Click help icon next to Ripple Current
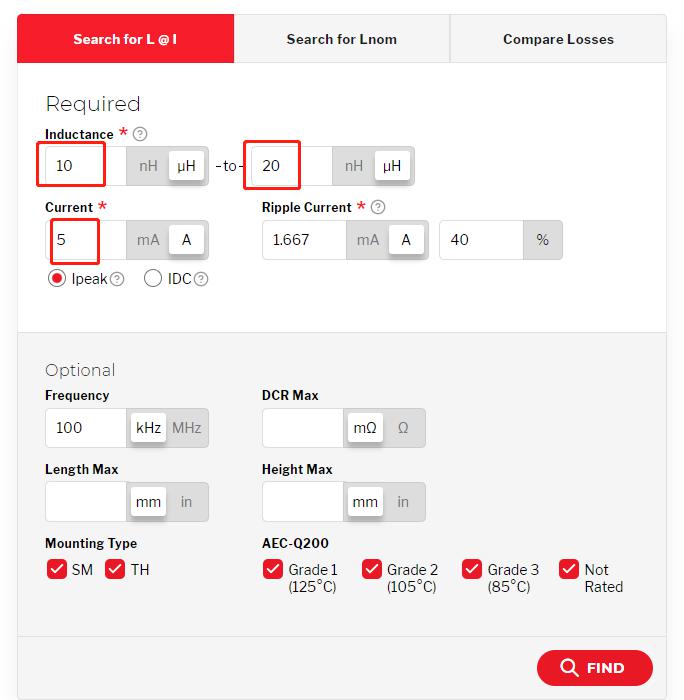Screen dimensions: 684x700 pos(378,207)
